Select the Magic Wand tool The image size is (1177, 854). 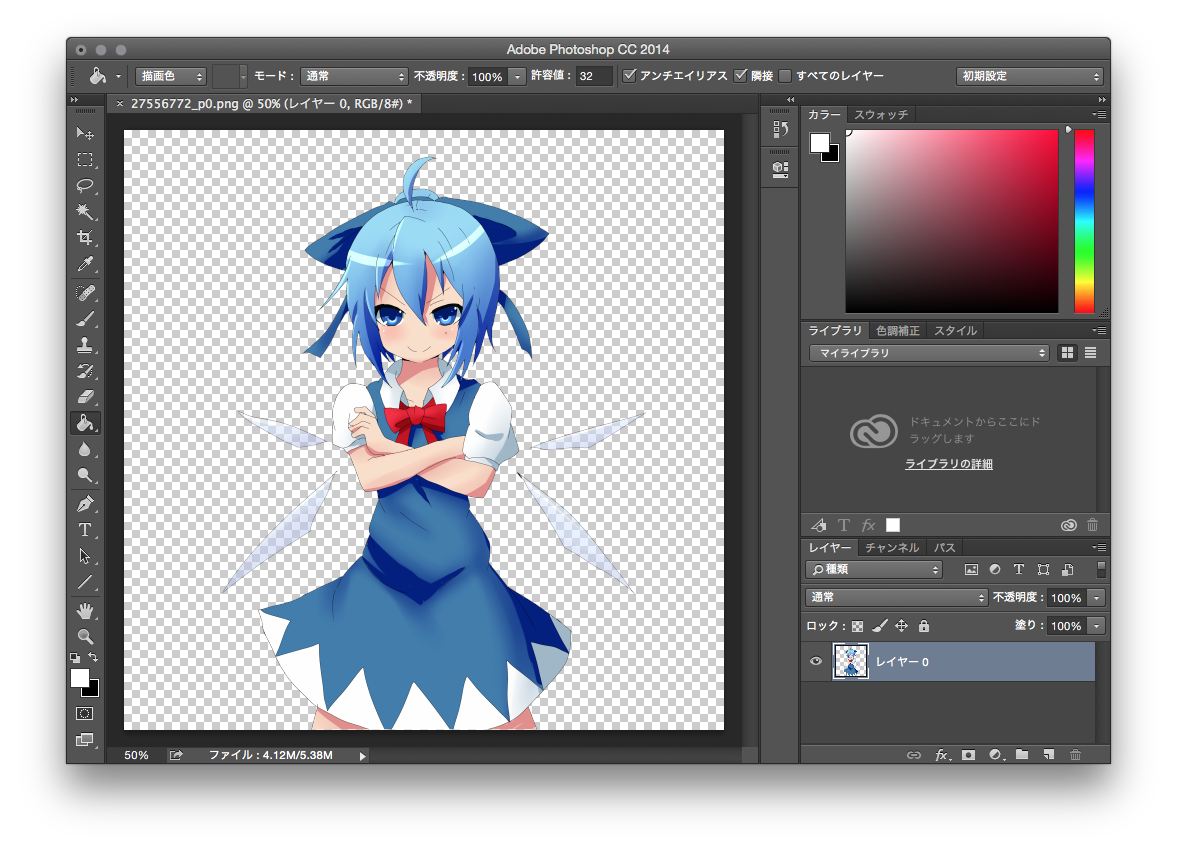click(x=85, y=212)
